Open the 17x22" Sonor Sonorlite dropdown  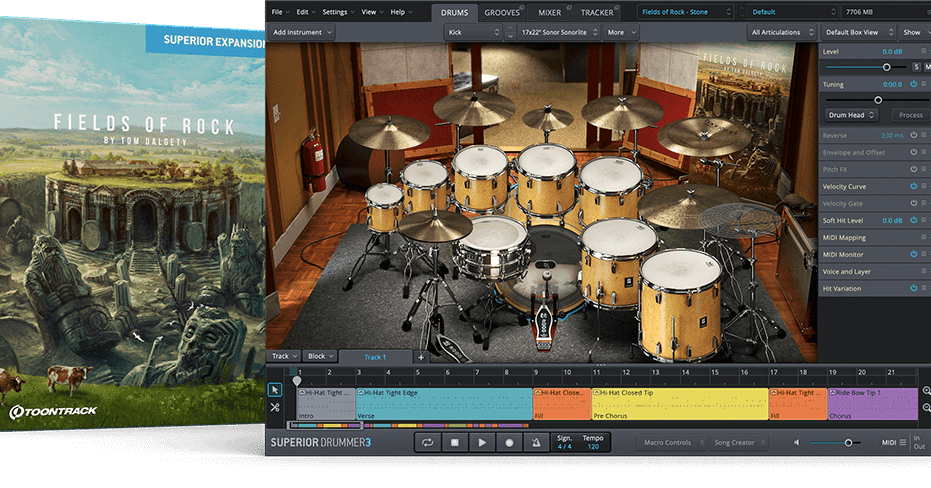[x=559, y=32]
